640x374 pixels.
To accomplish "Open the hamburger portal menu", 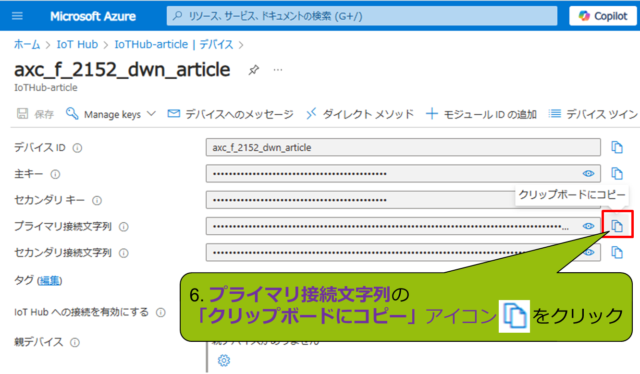I will click(x=17, y=16).
